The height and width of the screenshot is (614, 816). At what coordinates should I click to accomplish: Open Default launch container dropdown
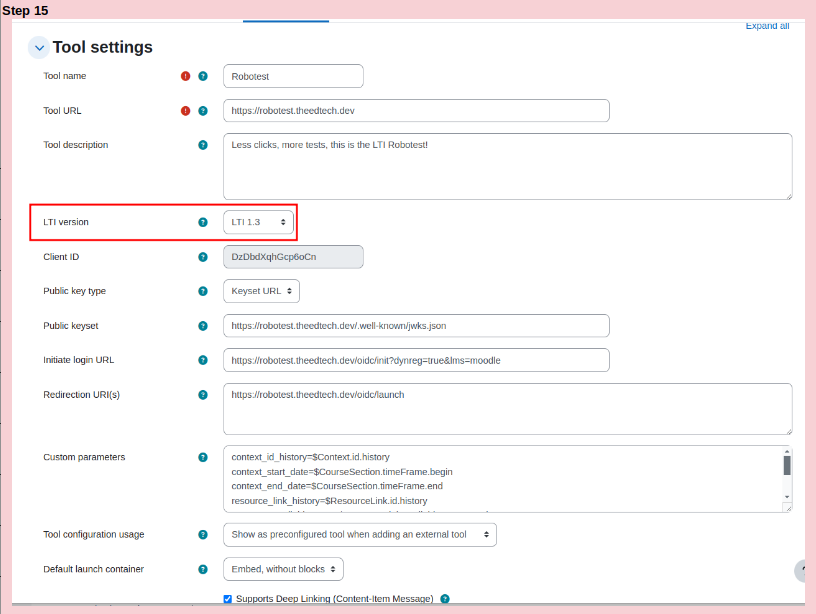tap(283, 569)
